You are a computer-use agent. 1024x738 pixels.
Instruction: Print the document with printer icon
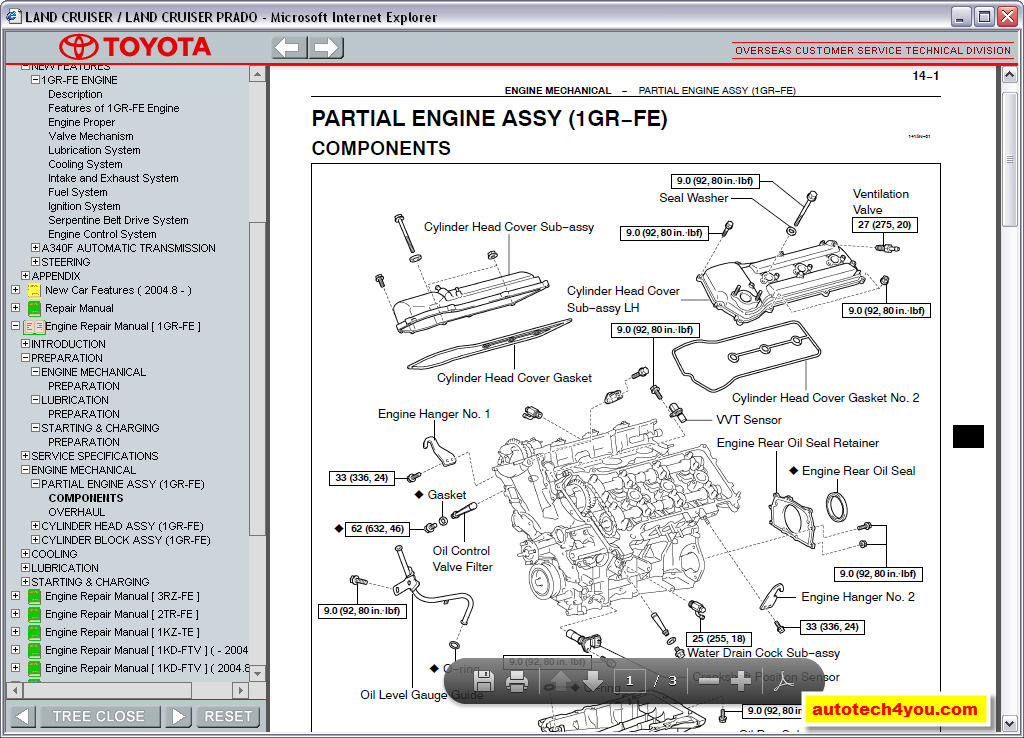pyautogui.click(x=517, y=682)
